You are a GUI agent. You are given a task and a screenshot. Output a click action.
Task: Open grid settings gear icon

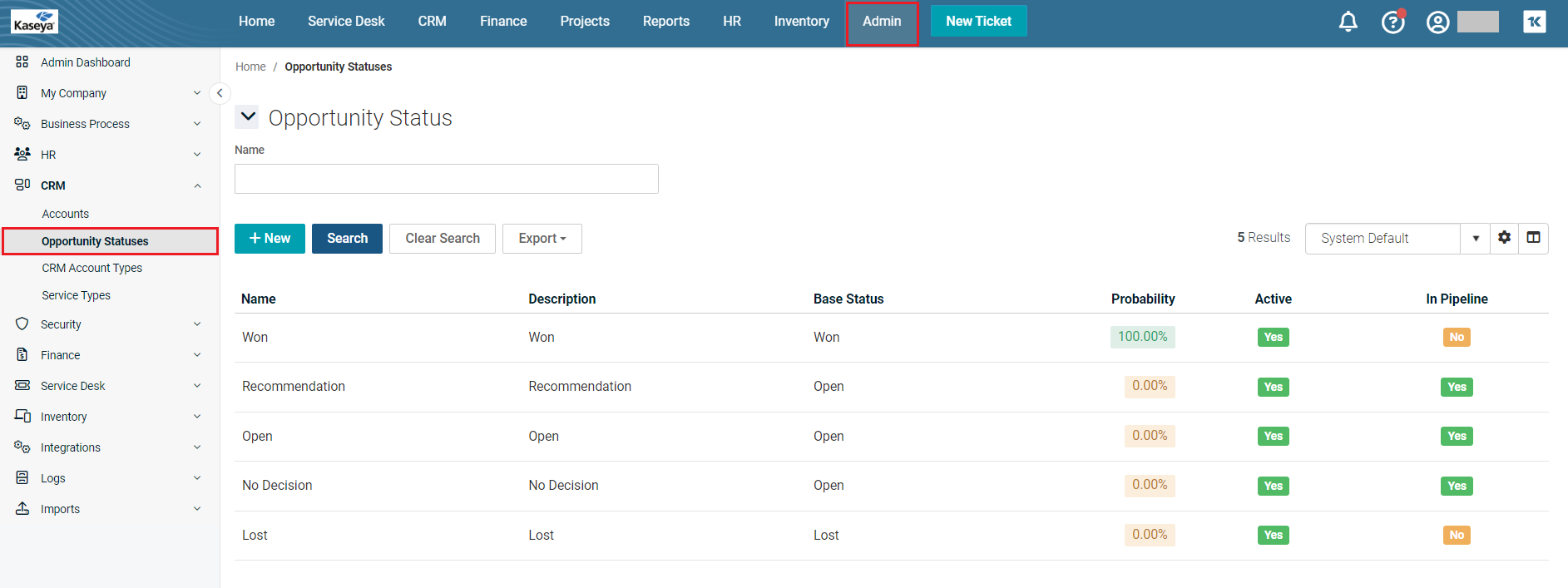point(1504,238)
